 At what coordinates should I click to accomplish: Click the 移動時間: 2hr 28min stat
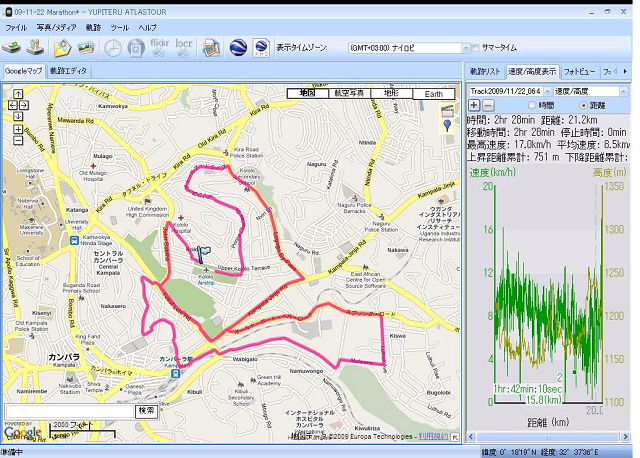[510, 132]
